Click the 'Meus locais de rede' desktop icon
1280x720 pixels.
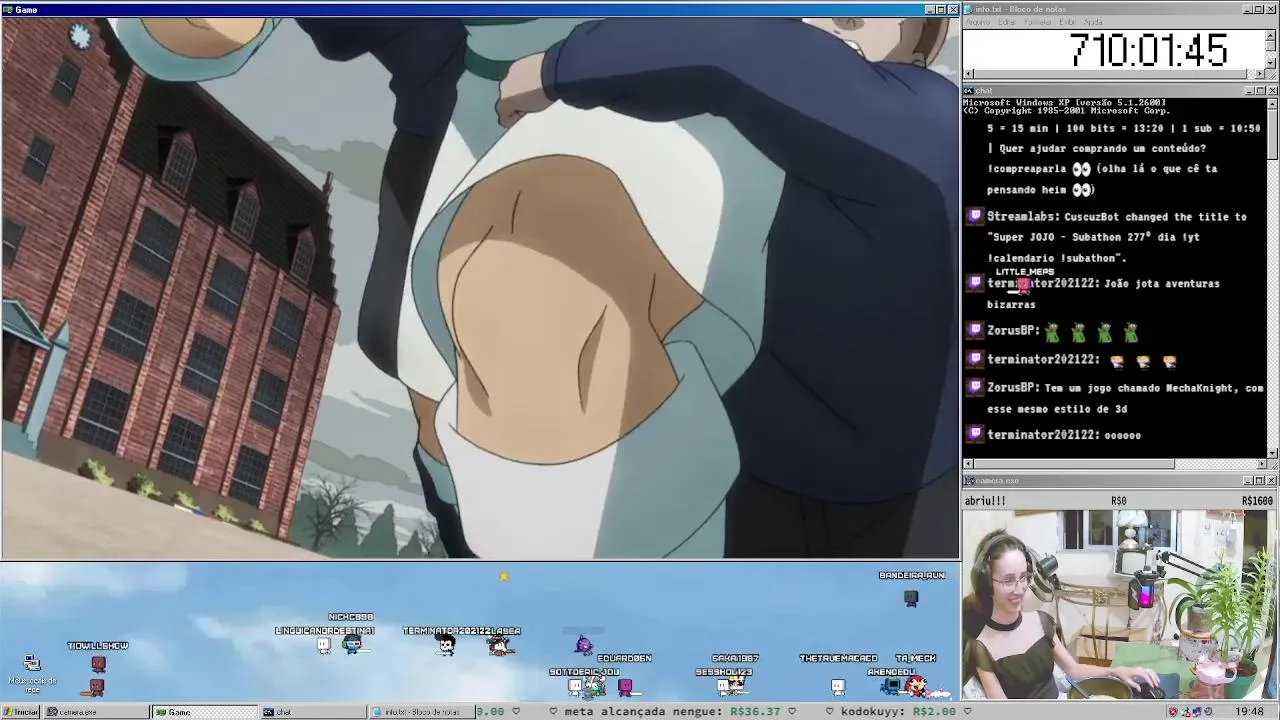click(x=32, y=675)
